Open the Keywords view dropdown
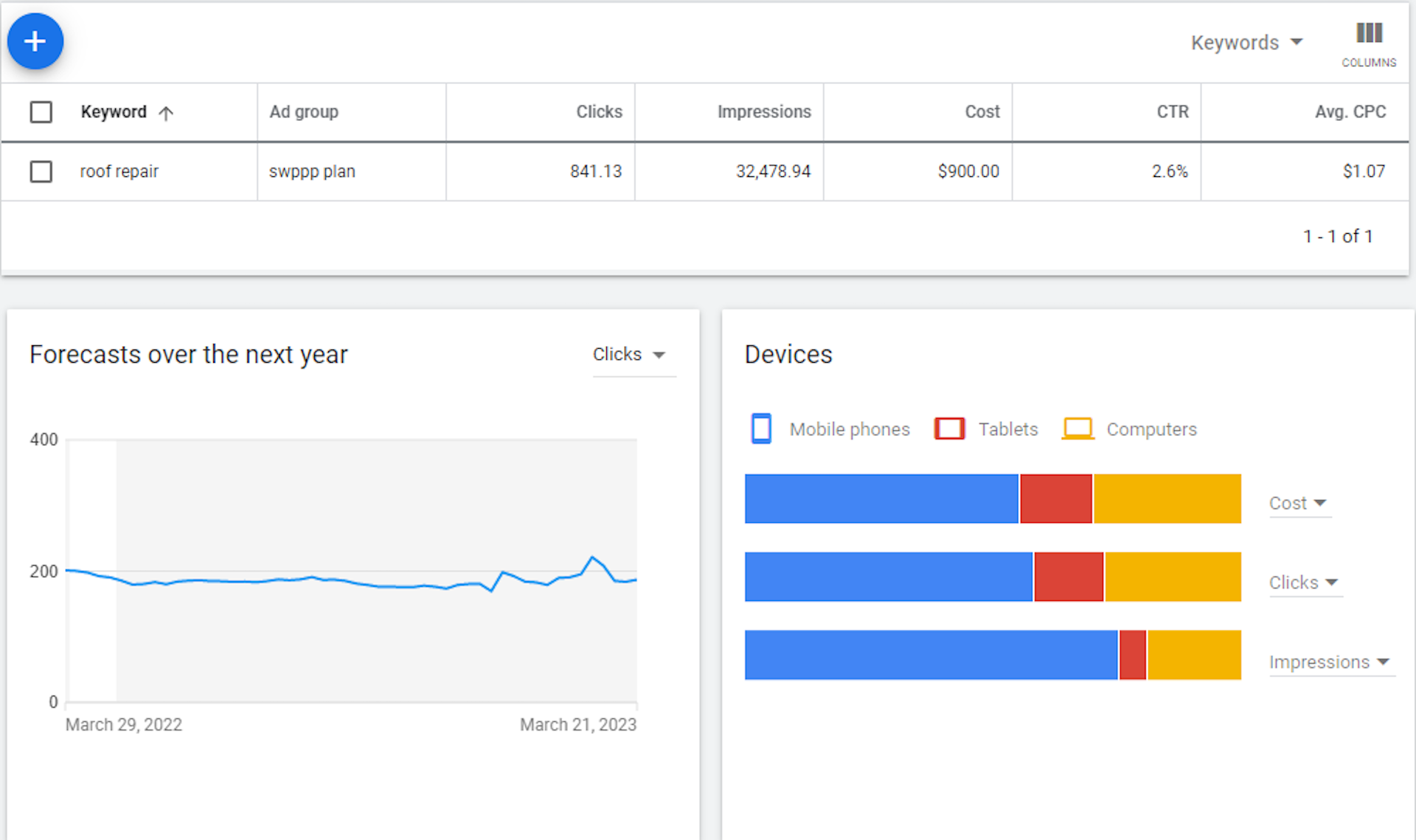The height and width of the screenshot is (840, 1416). coord(1247,42)
